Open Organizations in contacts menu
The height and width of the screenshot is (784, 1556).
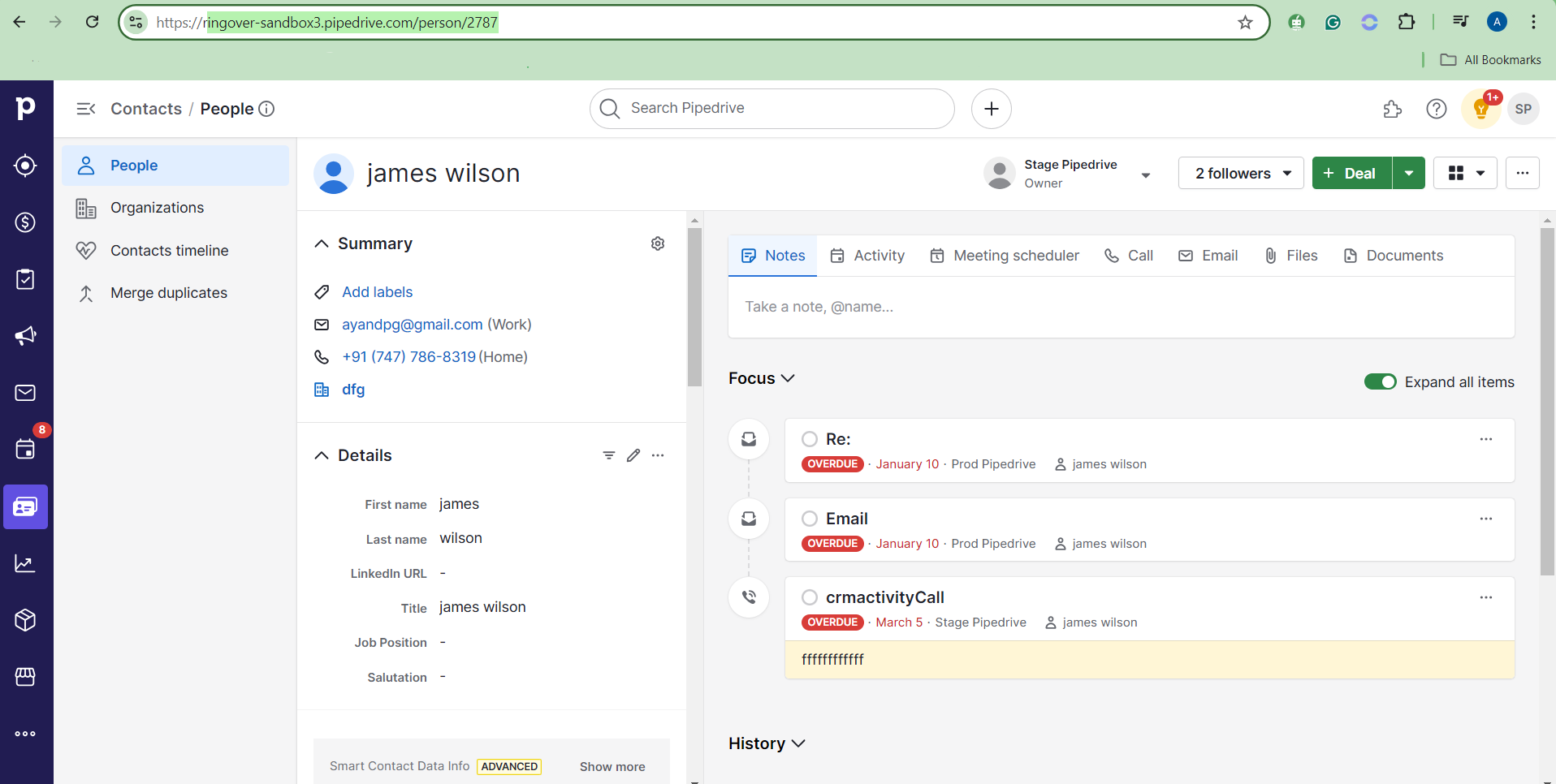click(x=175, y=208)
